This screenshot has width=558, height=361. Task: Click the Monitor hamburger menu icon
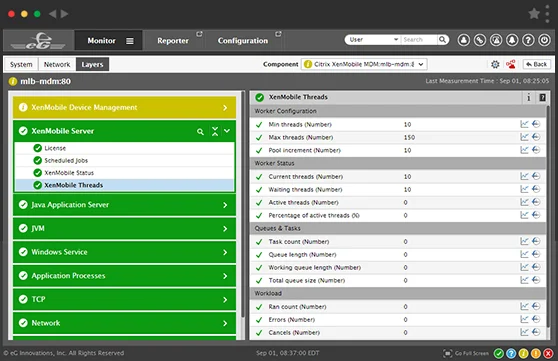[x=130, y=41]
